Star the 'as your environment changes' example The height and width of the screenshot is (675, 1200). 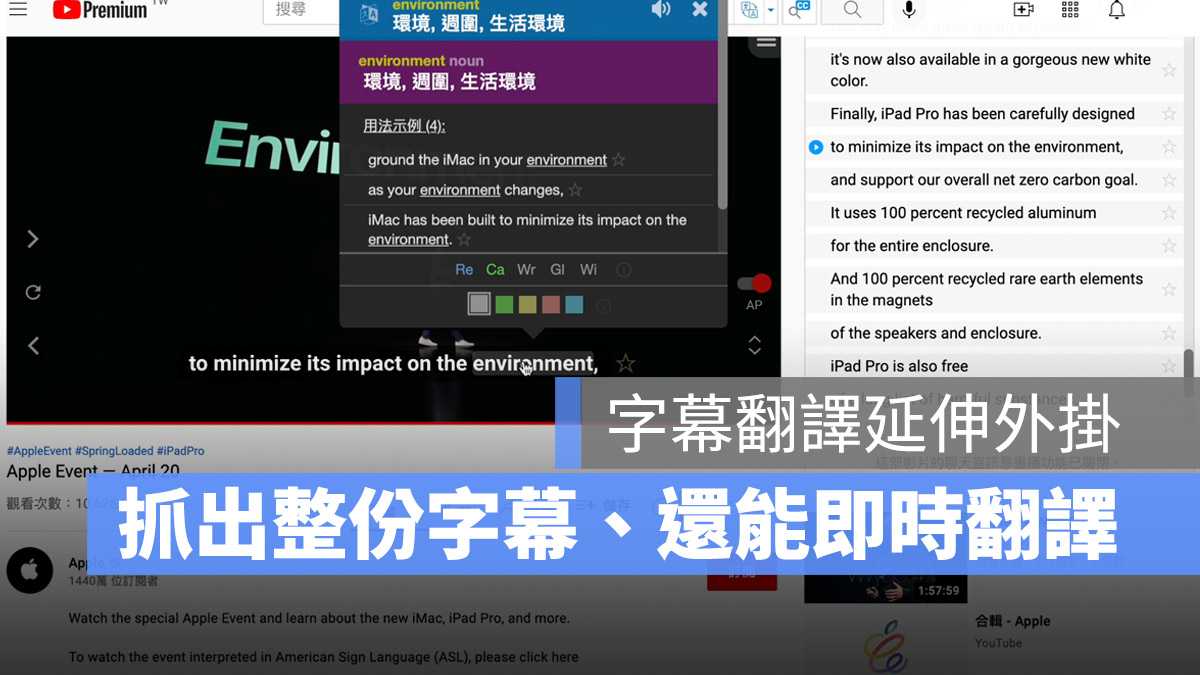point(575,190)
